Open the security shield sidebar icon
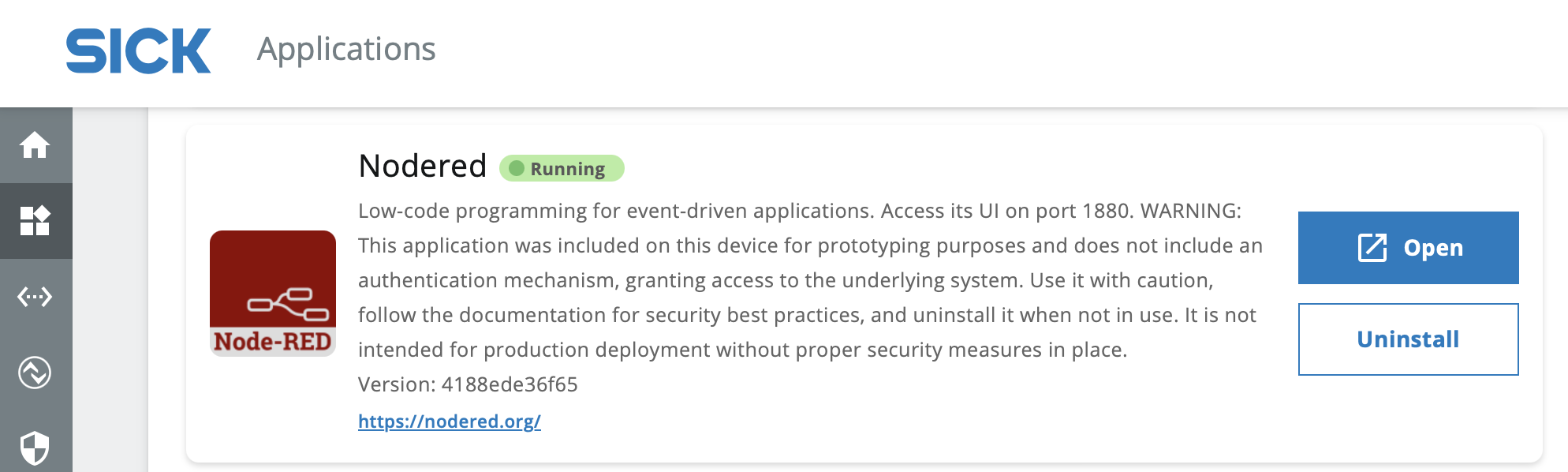The image size is (1568, 472). [35, 448]
